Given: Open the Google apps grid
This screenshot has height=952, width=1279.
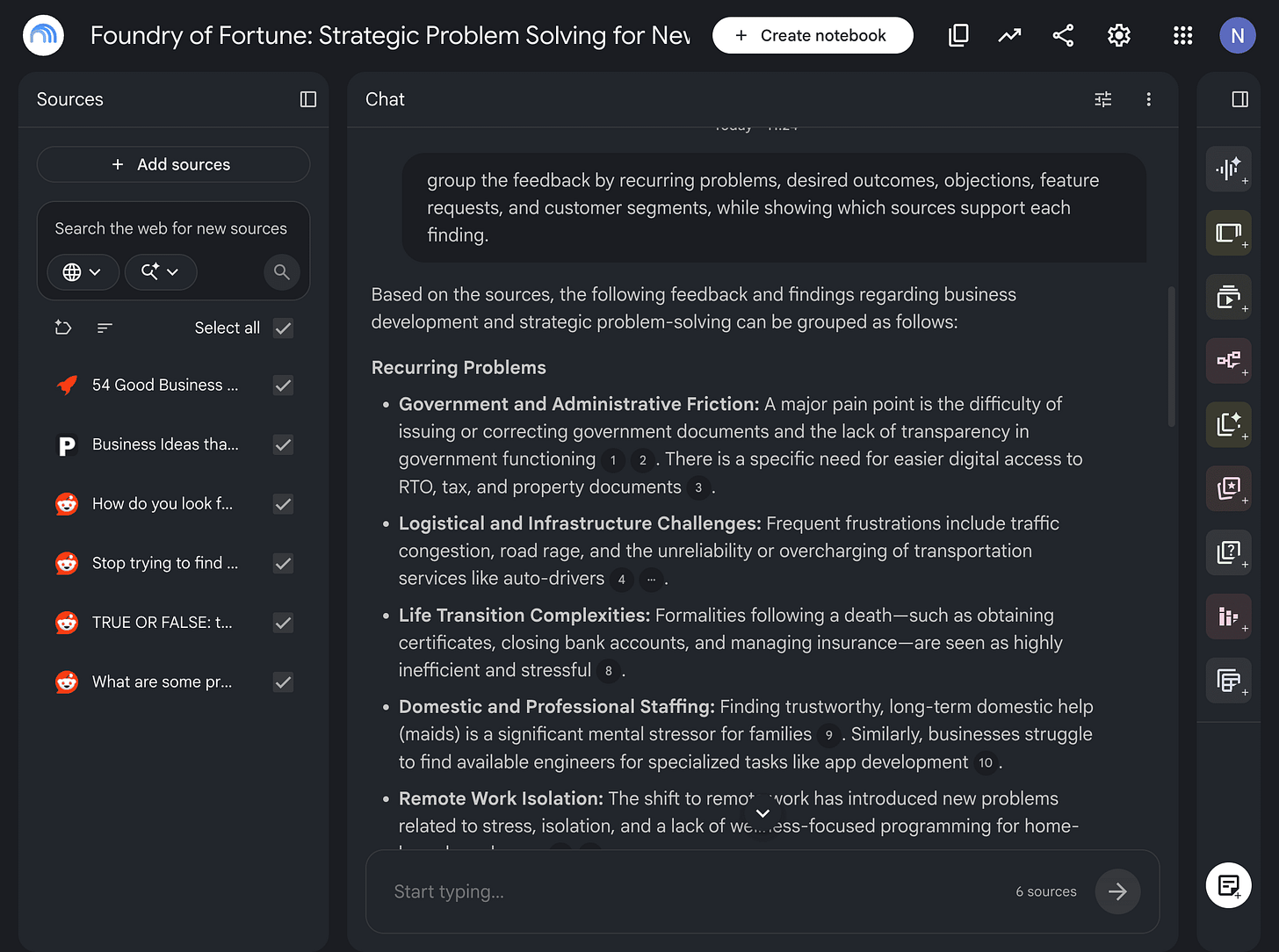Looking at the screenshot, I should coord(1182,35).
